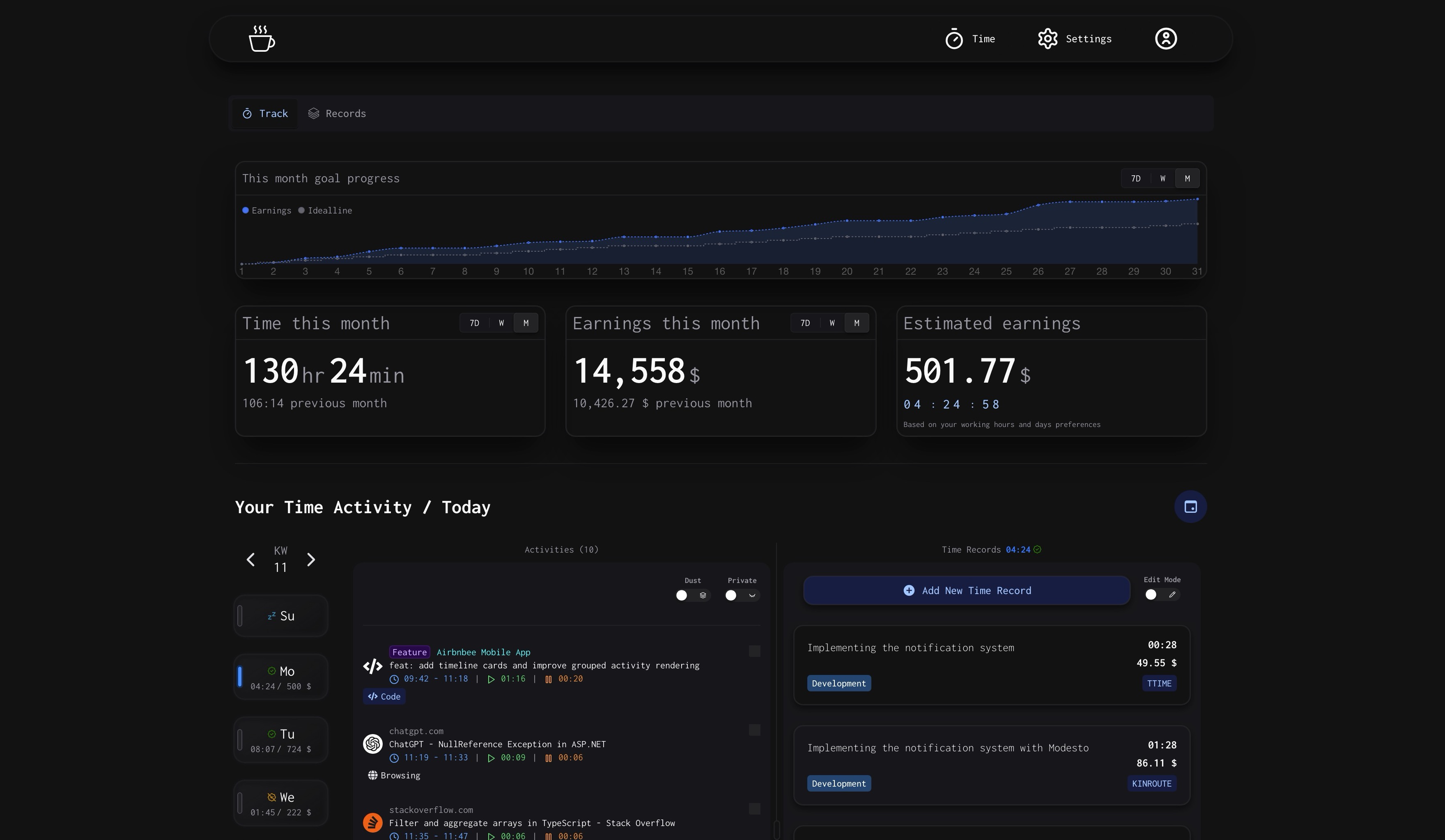
Task: Enable the Private toggle
Action: (x=742, y=595)
